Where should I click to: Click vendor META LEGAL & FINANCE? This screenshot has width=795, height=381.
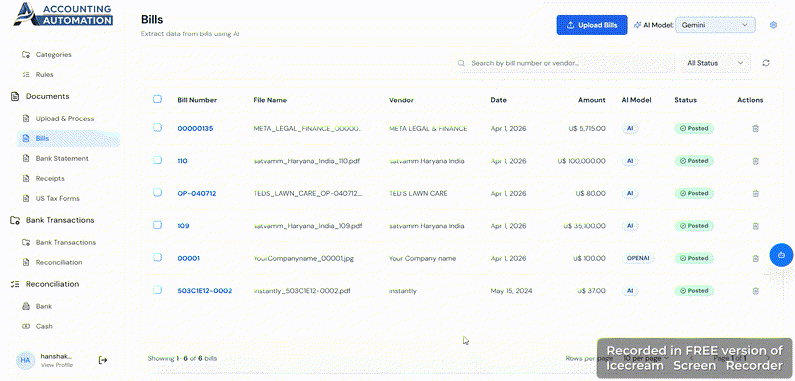(428, 128)
